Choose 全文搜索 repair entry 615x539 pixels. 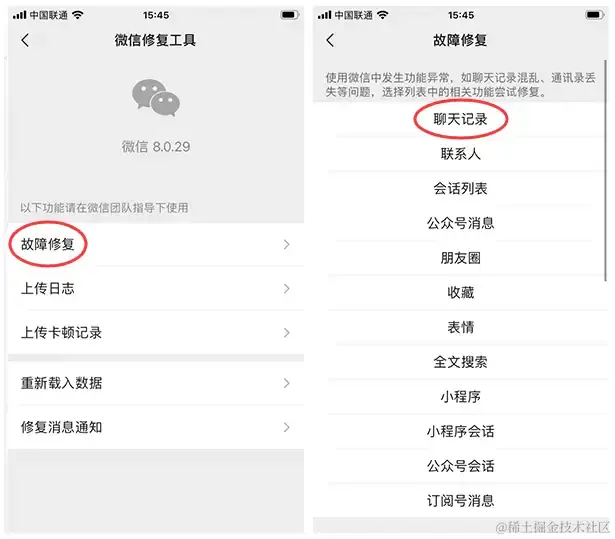tap(460, 362)
